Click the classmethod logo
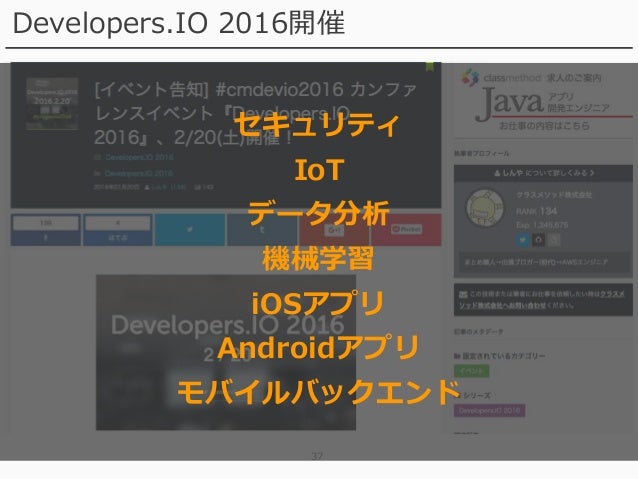Viewport: 638px width, 479px height. (501, 77)
